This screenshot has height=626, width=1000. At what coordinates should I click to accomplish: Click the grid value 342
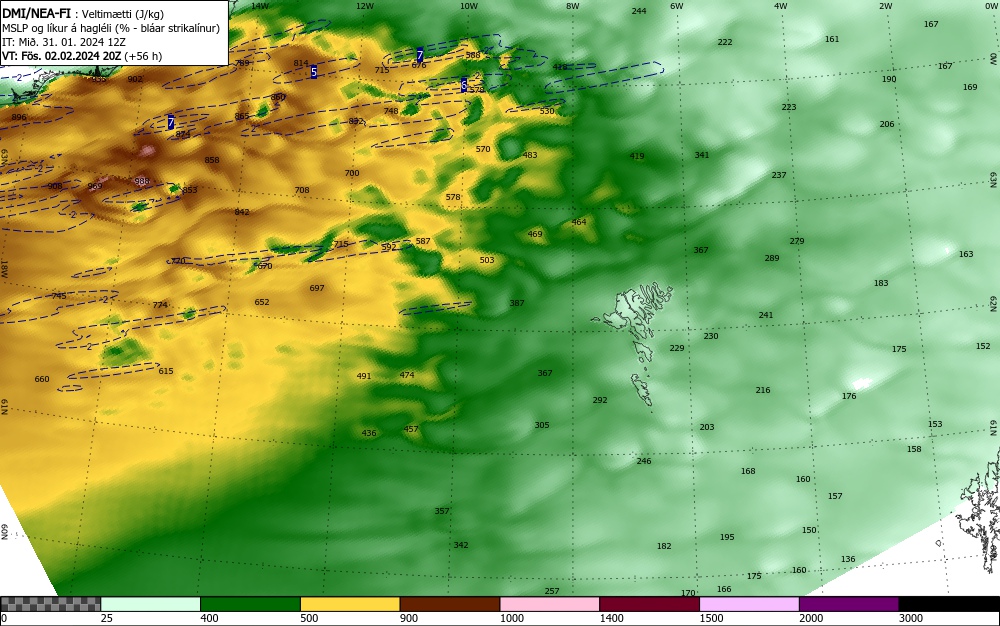pos(461,545)
